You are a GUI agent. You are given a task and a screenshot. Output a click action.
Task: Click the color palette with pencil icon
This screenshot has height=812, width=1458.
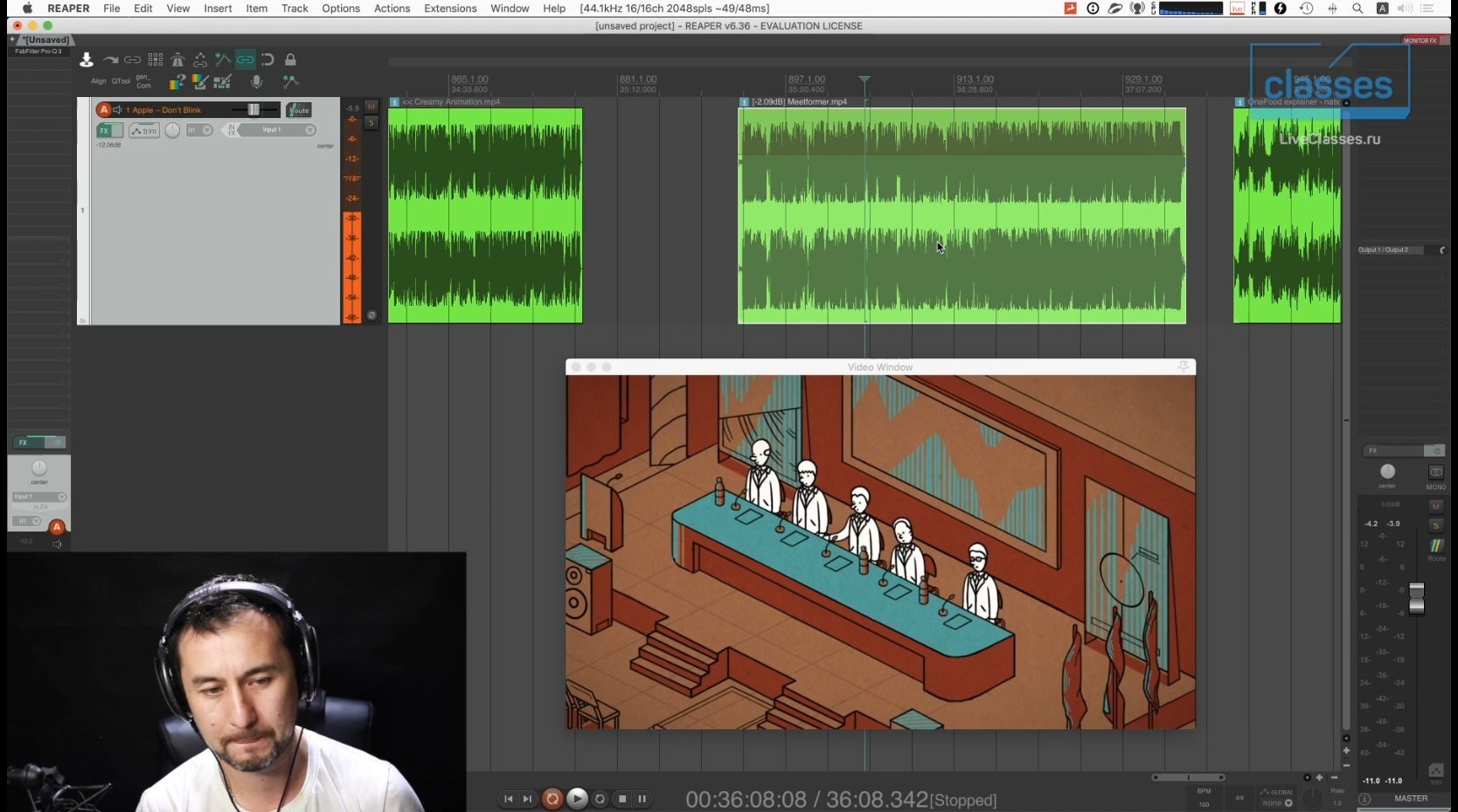coord(200,81)
